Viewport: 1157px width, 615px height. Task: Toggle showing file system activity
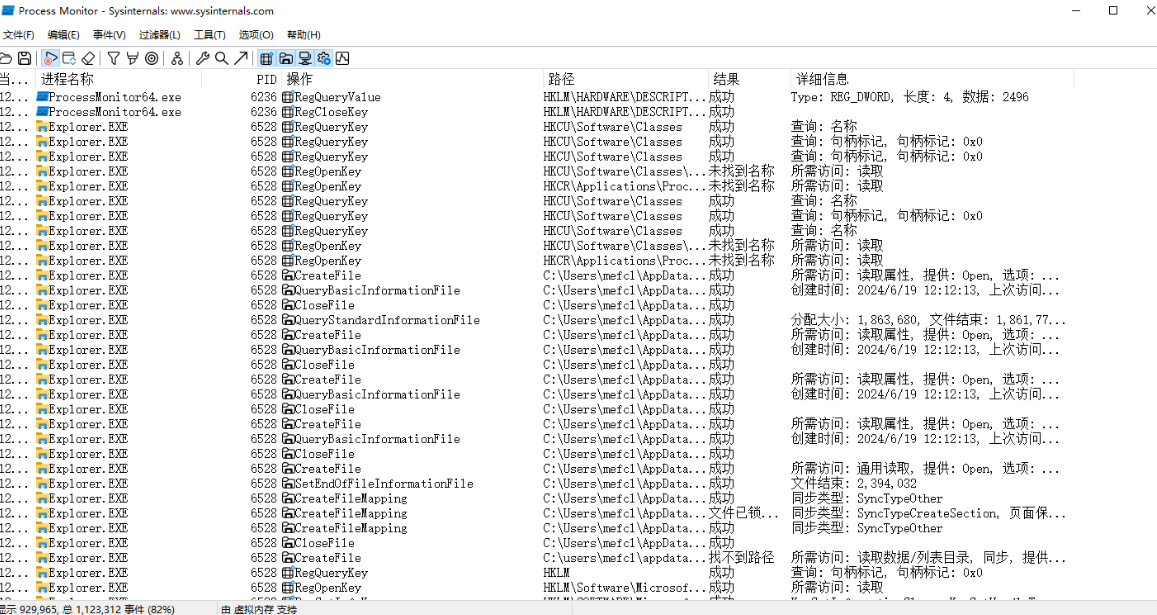(286, 58)
